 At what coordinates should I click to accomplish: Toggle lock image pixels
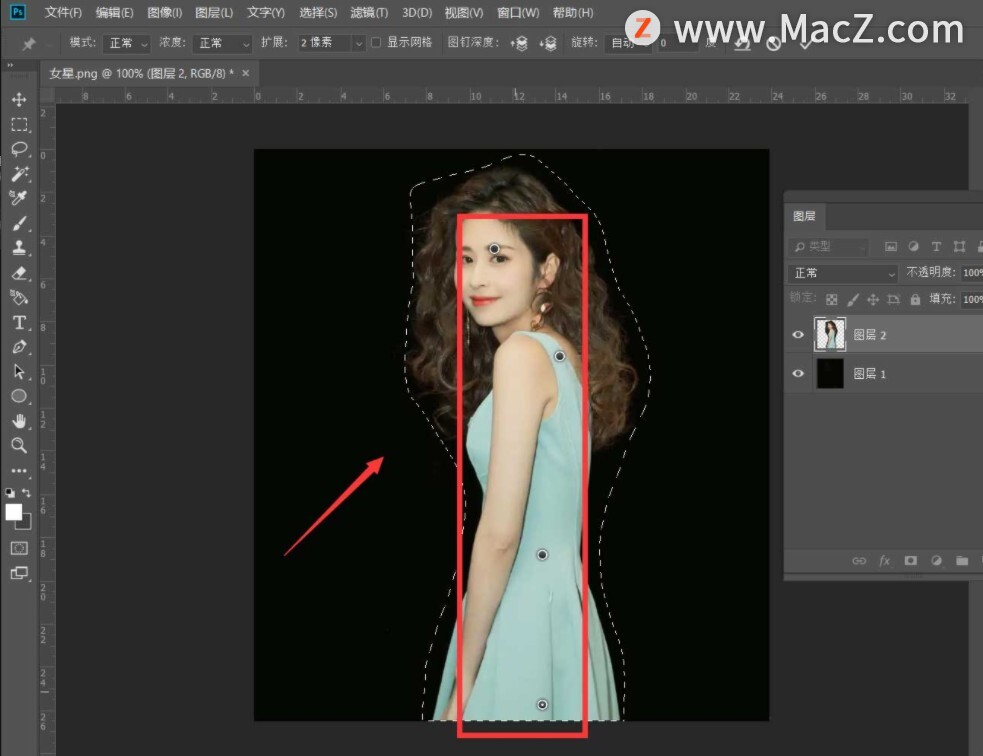(x=853, y=300)
